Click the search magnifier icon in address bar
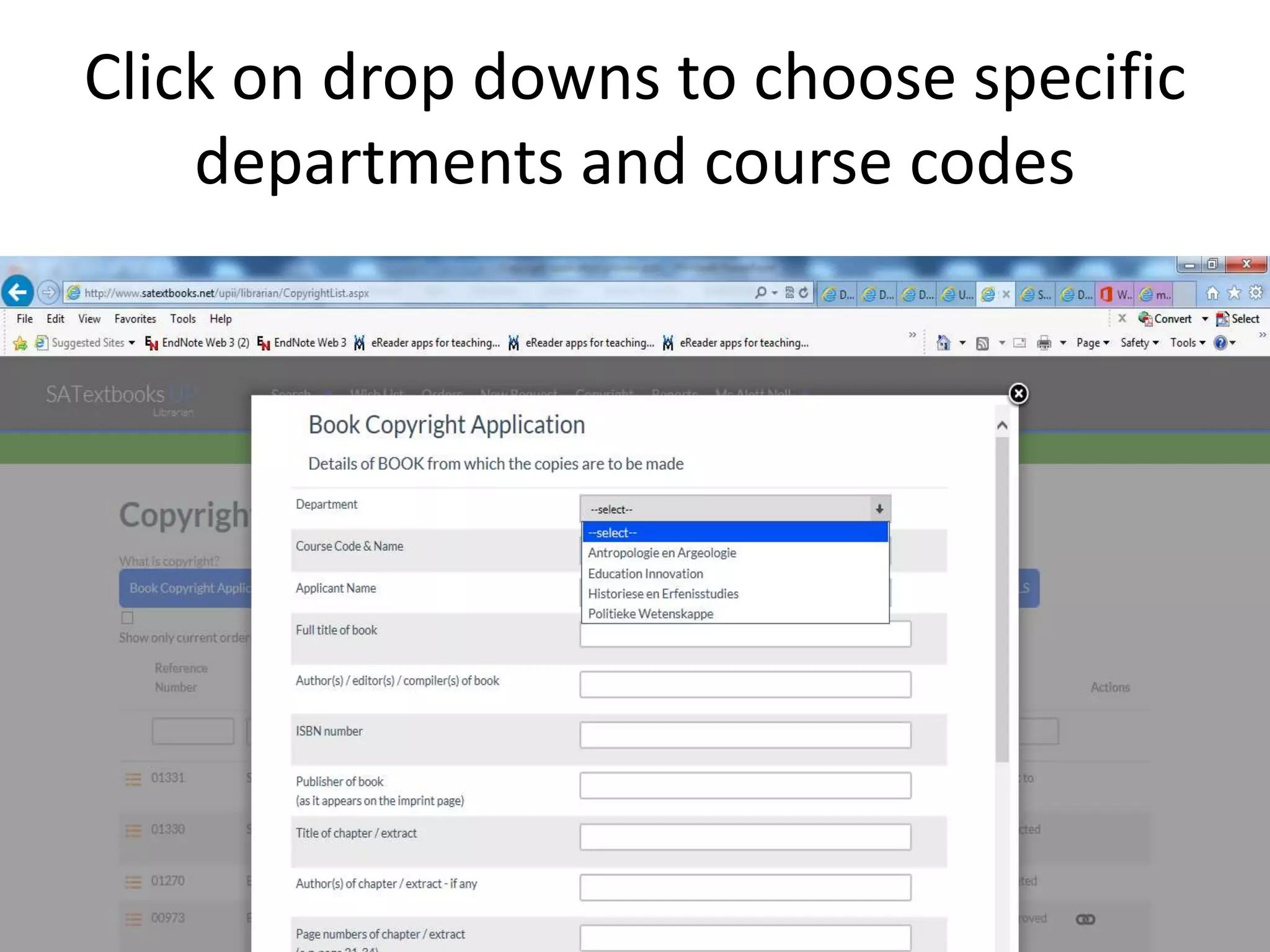 761,293
